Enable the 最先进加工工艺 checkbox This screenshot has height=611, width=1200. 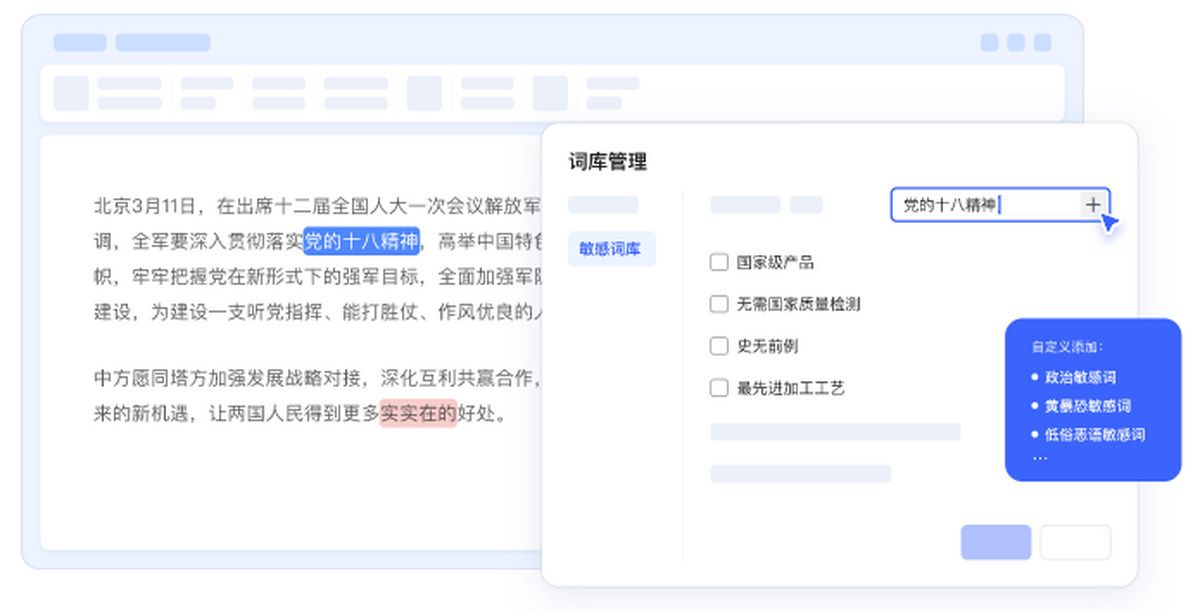[x=718, y=388]
